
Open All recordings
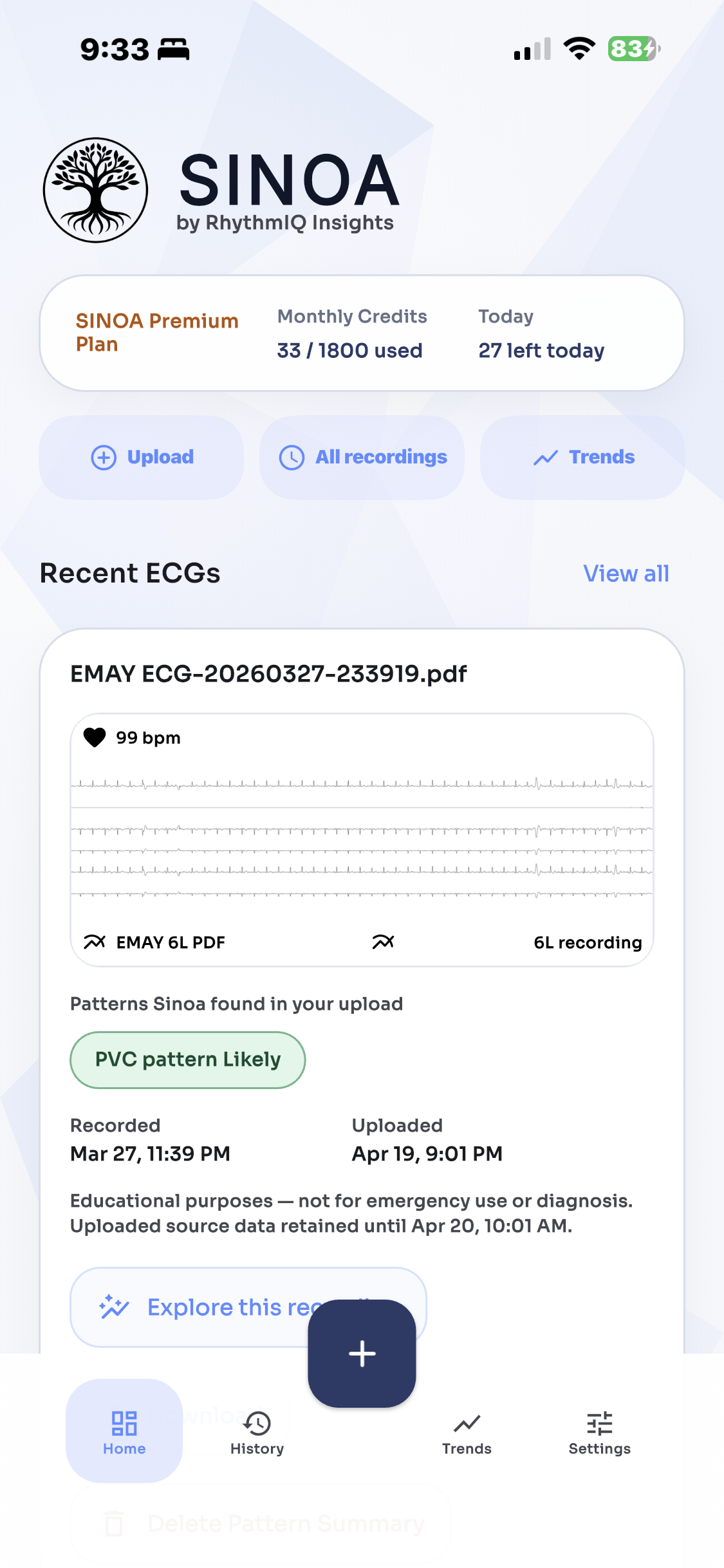click(x=362, y=457)
